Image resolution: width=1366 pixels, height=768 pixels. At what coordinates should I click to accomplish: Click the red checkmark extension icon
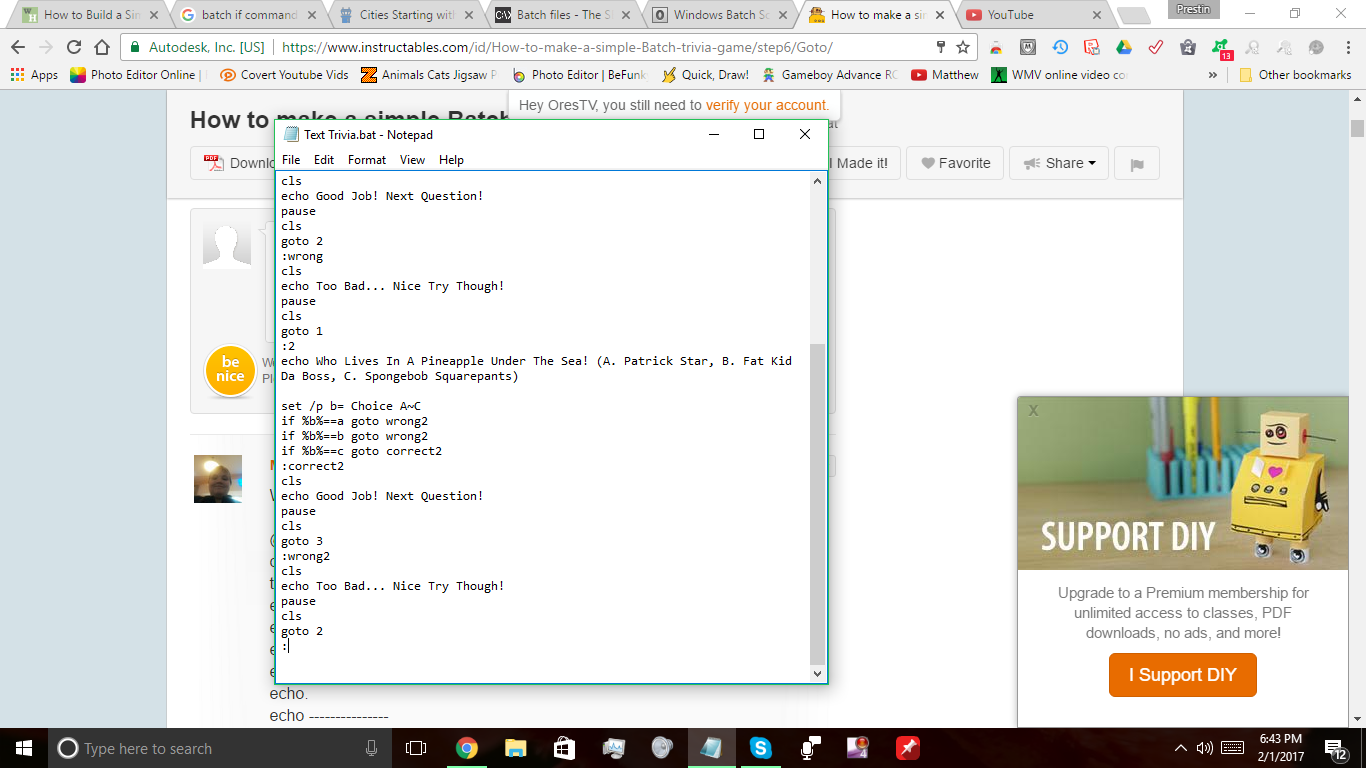(x=1156, y=48)
